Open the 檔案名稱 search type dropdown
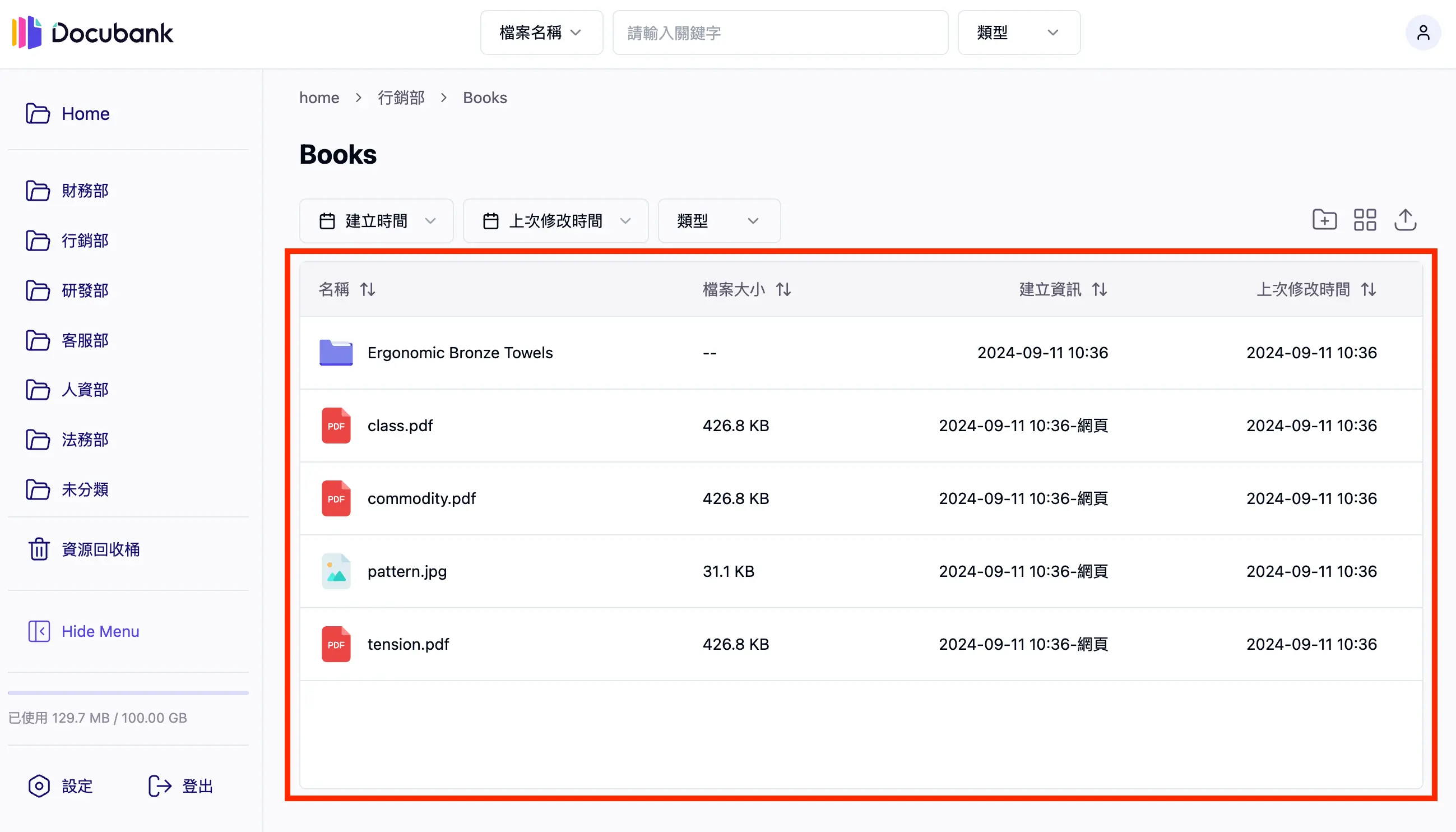 coord(541,33)
